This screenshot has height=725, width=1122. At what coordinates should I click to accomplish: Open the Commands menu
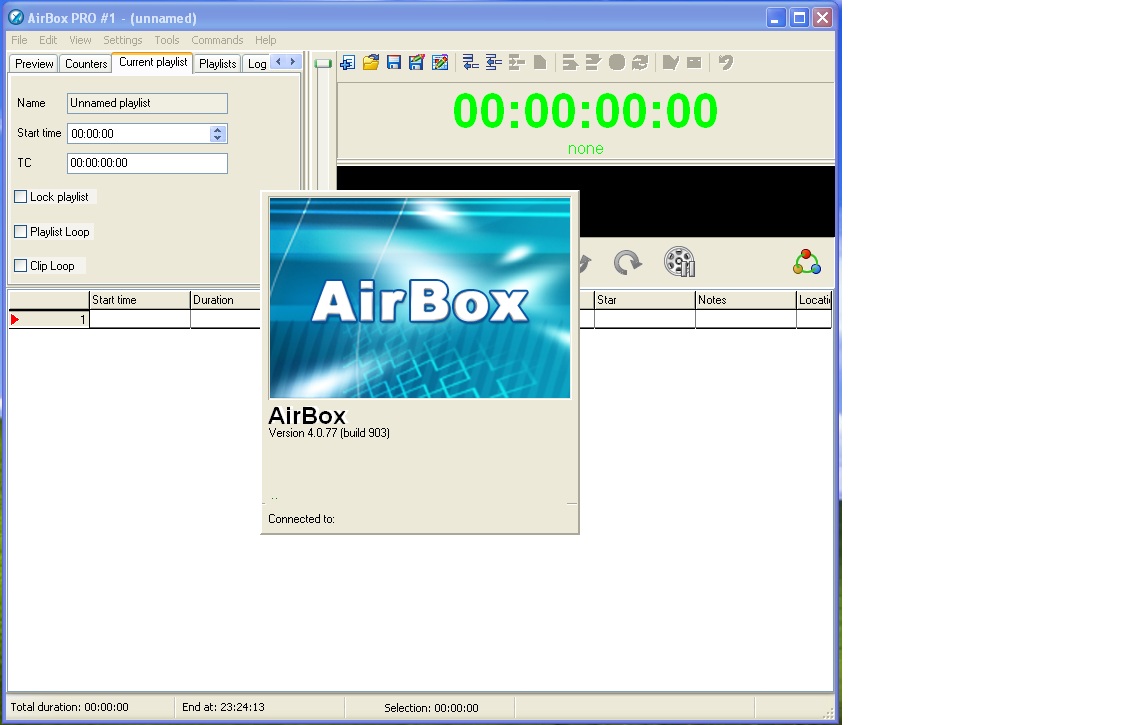coord(217,40)
